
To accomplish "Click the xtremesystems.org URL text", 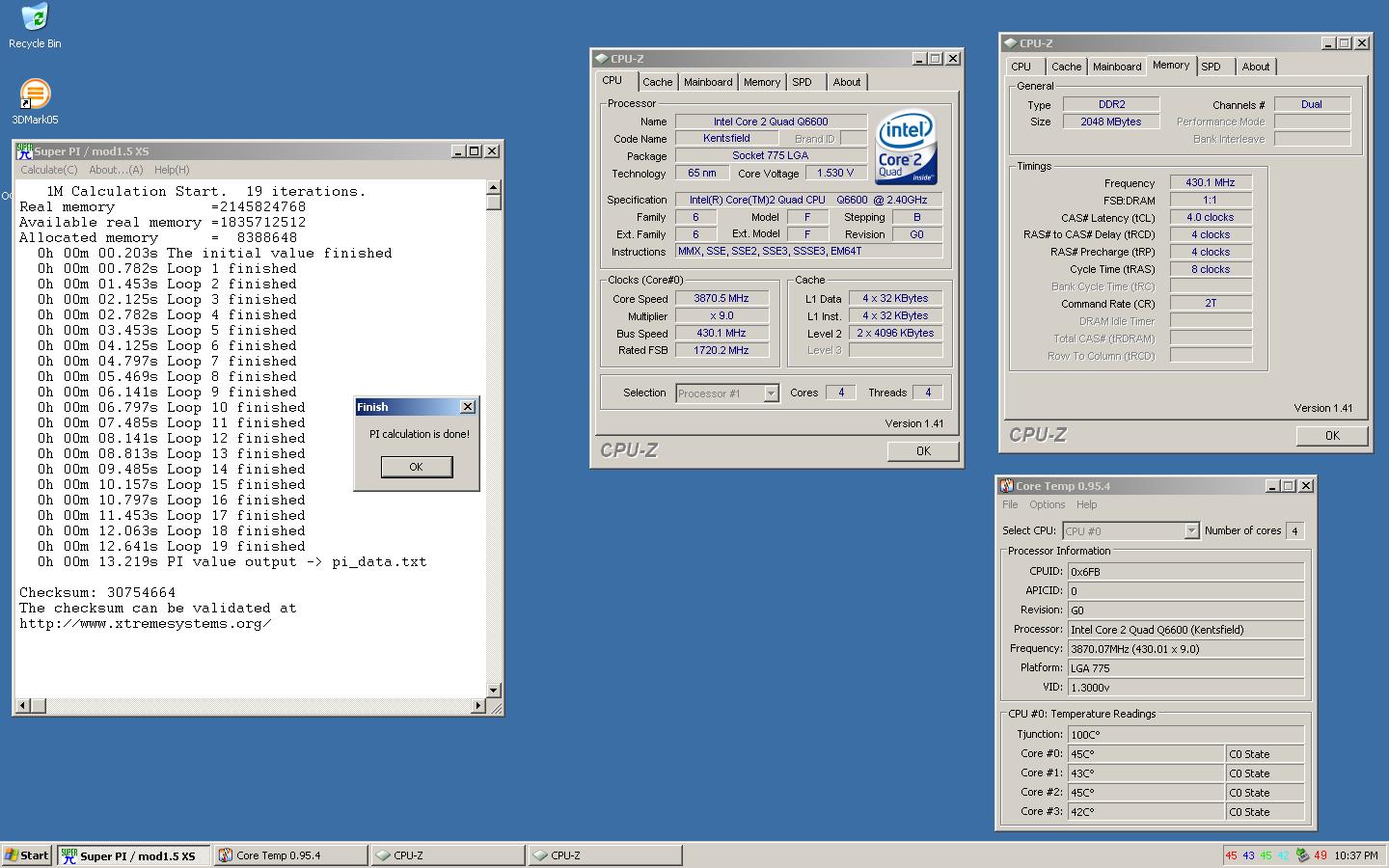I will pos(146,624).
